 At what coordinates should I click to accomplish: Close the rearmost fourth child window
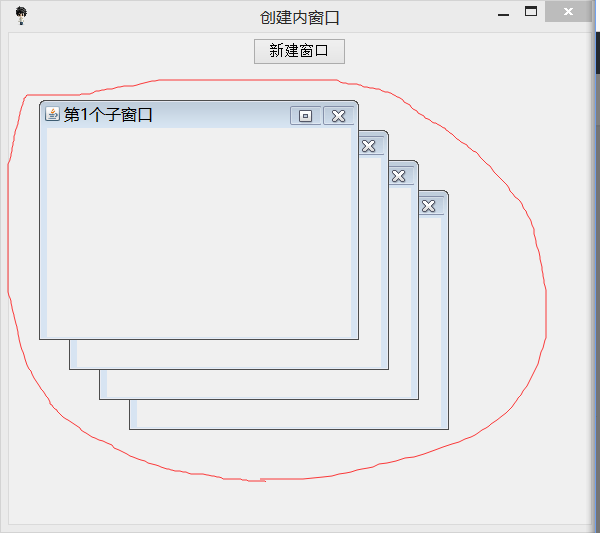[429, 206]
